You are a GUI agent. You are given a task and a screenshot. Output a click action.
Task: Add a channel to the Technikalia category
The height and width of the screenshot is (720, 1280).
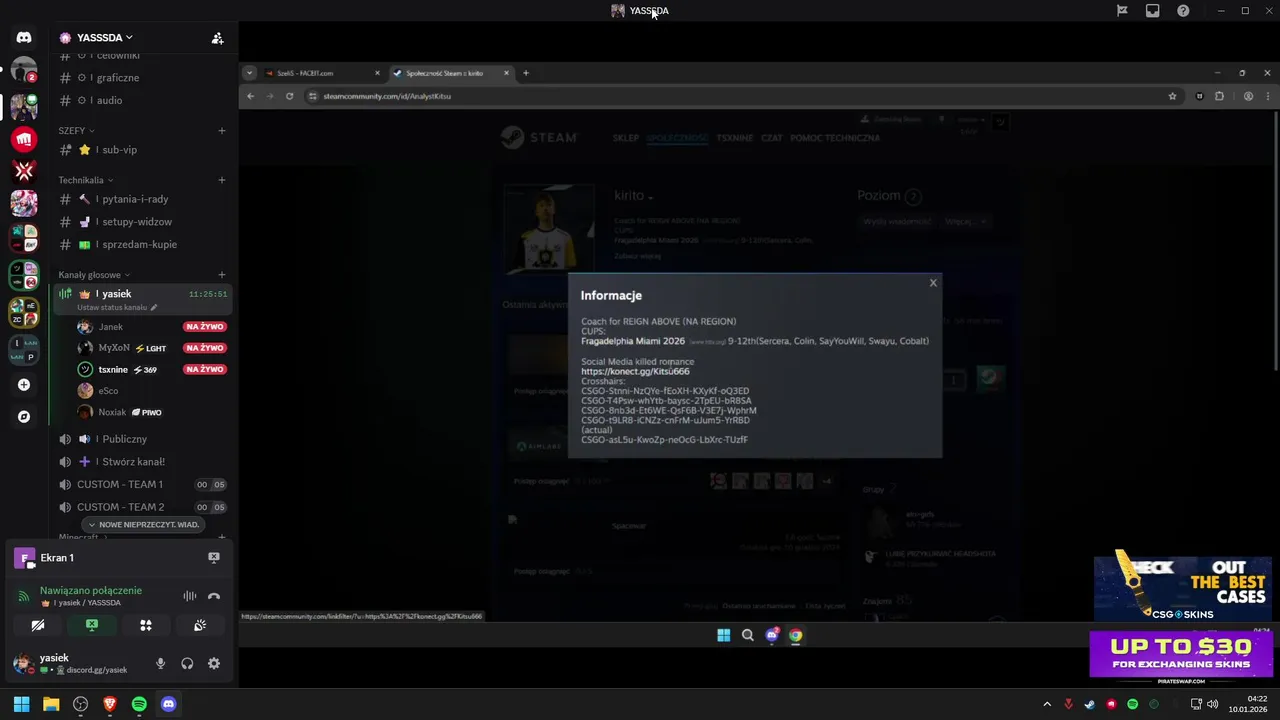click(x=222, y=180)
